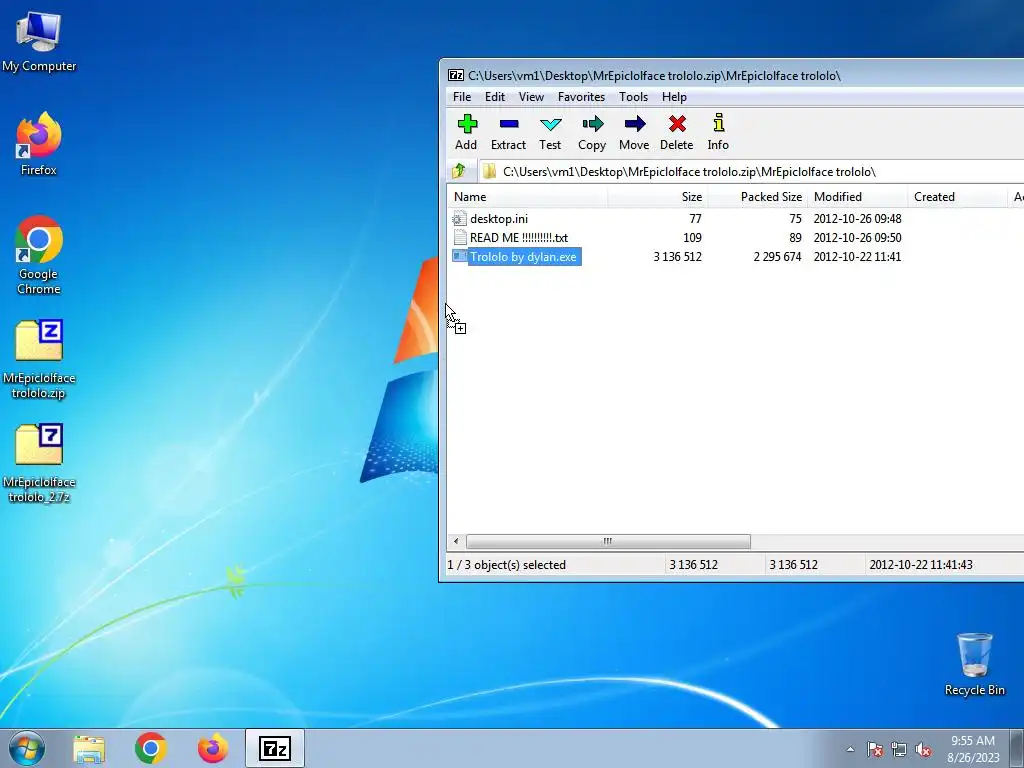Open the Help menu
Screen dimensions: 1024x768
[x=674, y=97]
